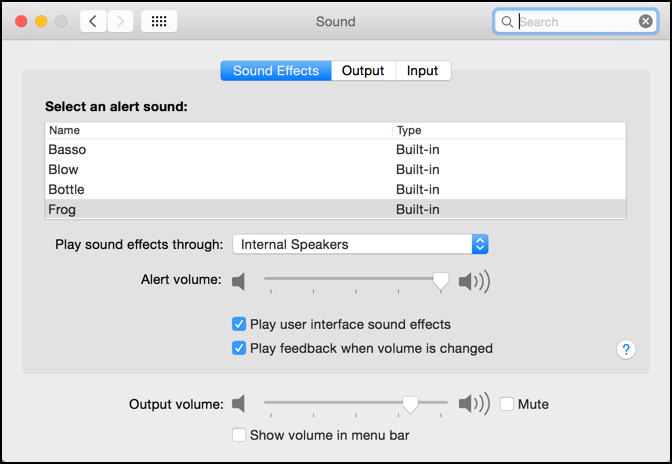Sort by the Name column header
This screenshot has width=672, height=464.
(218, 130)
